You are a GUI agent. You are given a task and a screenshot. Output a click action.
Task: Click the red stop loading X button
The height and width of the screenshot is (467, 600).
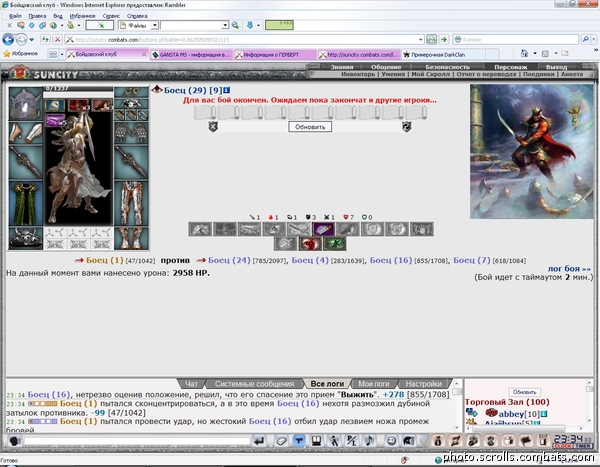coord(57,39)
